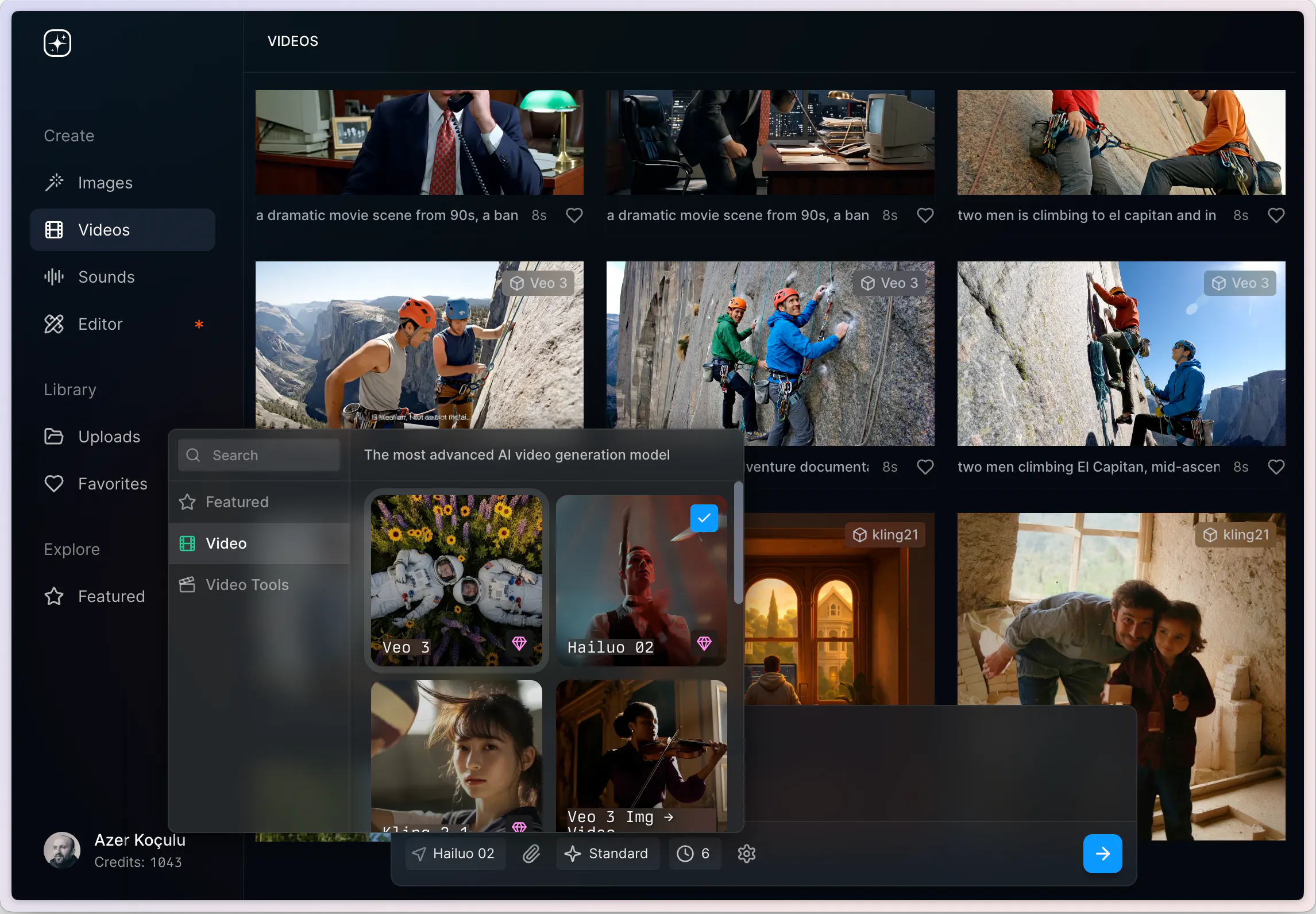
Task: Toggle the blue checkmark on Hailuo 02
Action: [704, 518]
